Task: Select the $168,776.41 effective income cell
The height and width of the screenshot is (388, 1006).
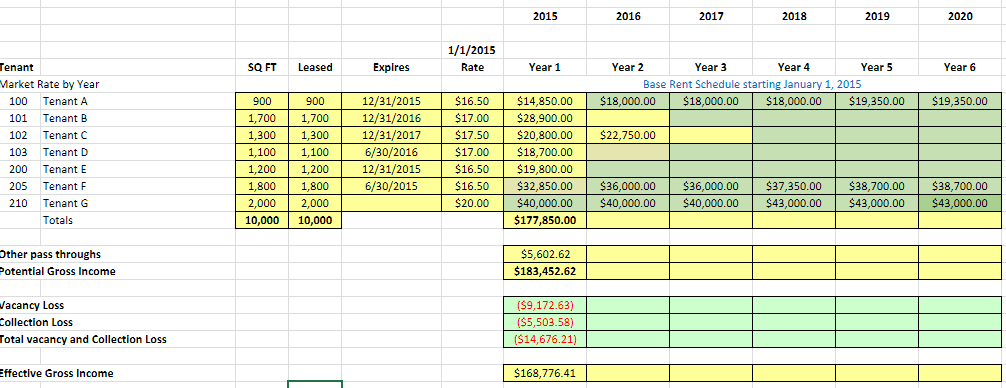Action: tap(545, 373)
